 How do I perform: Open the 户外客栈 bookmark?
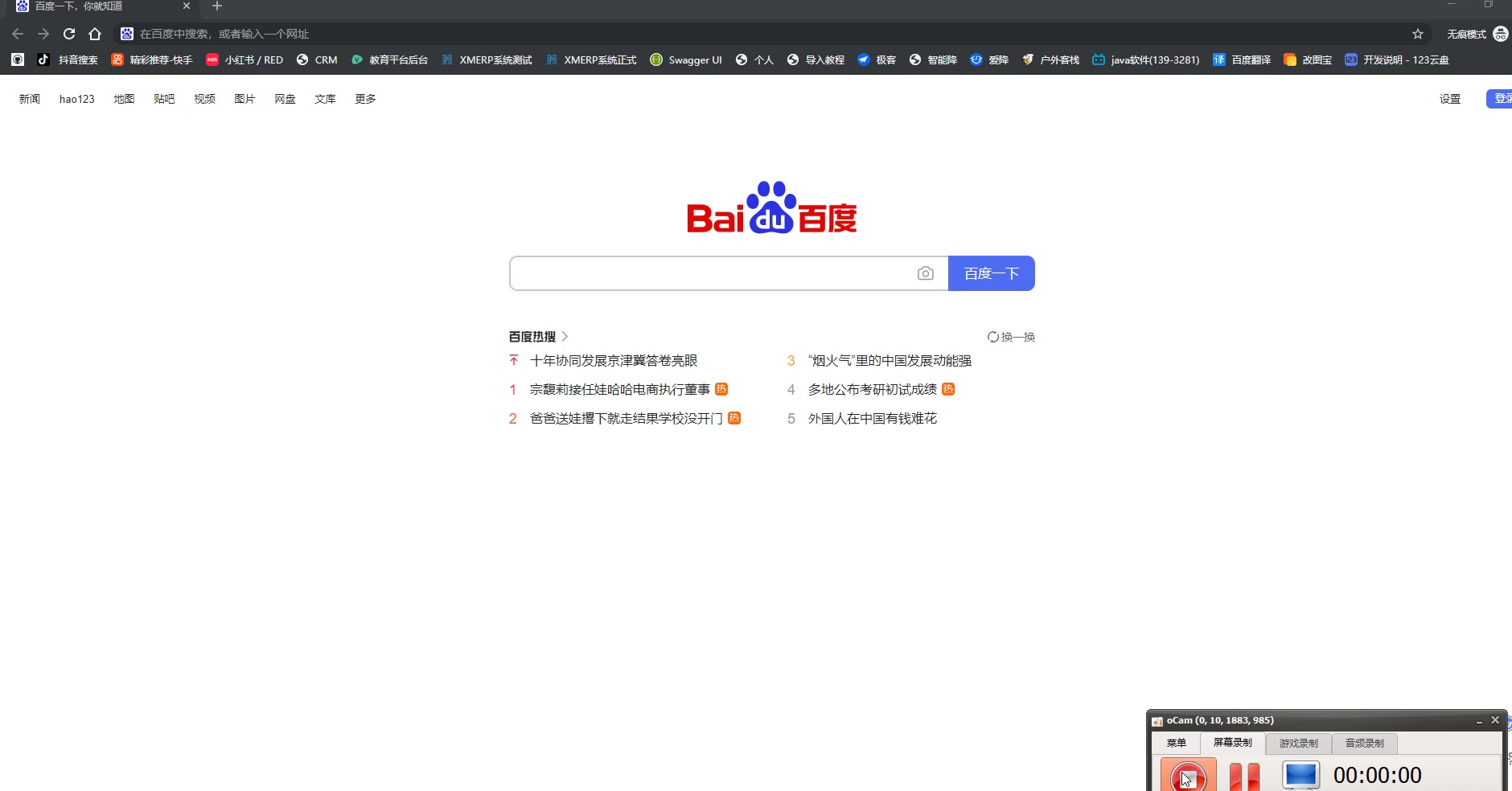coord(1050,59)
